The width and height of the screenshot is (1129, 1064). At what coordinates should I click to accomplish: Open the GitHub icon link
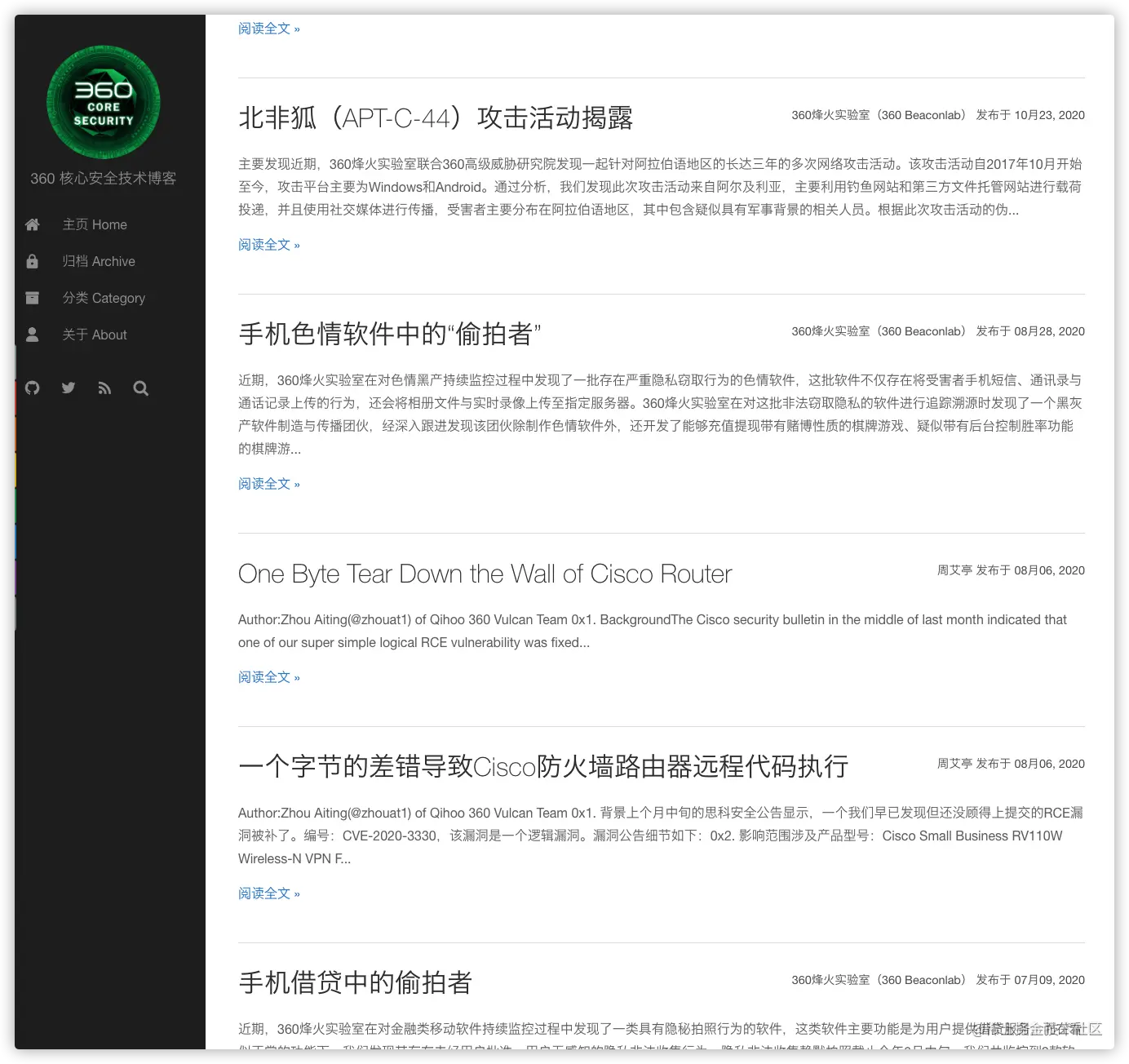click(x=33, y=388)
